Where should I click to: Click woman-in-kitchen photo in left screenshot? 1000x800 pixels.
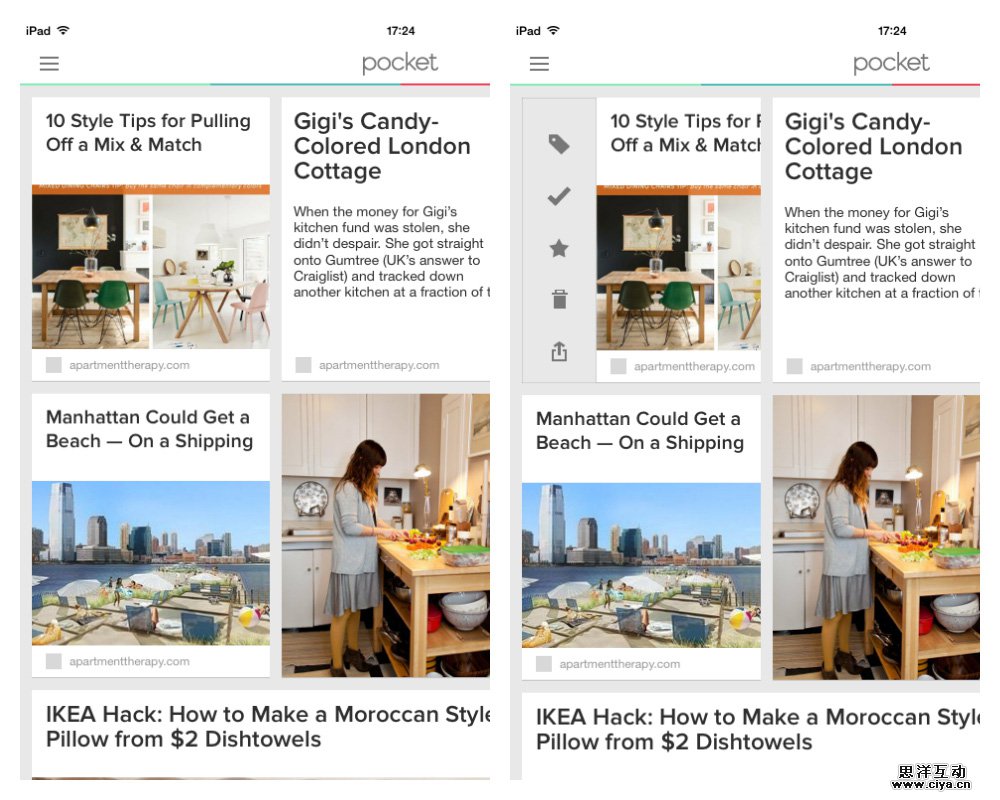point(386,535)
